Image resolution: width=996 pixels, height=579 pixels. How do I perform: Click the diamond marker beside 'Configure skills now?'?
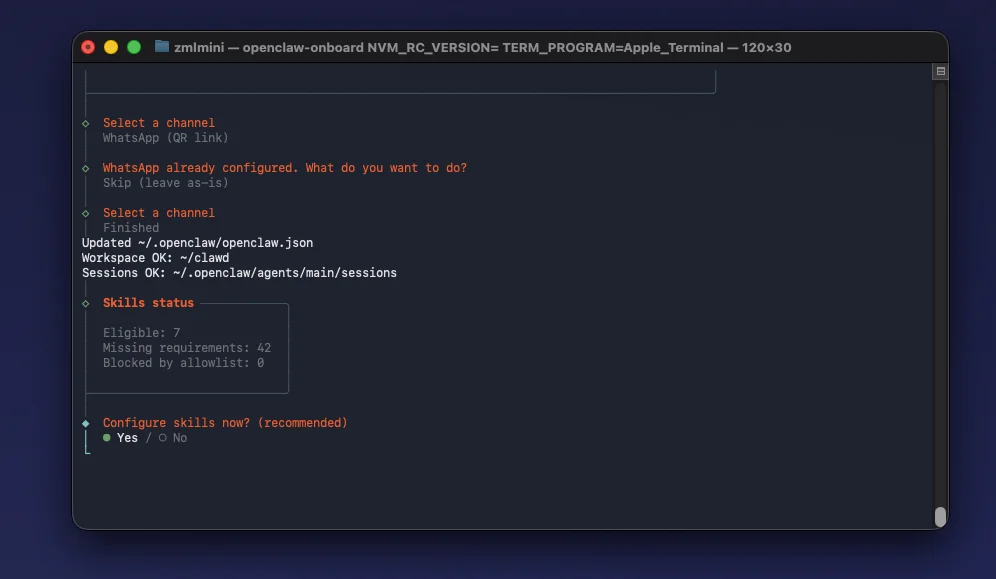pyautogui.click(x=86, y=423)
